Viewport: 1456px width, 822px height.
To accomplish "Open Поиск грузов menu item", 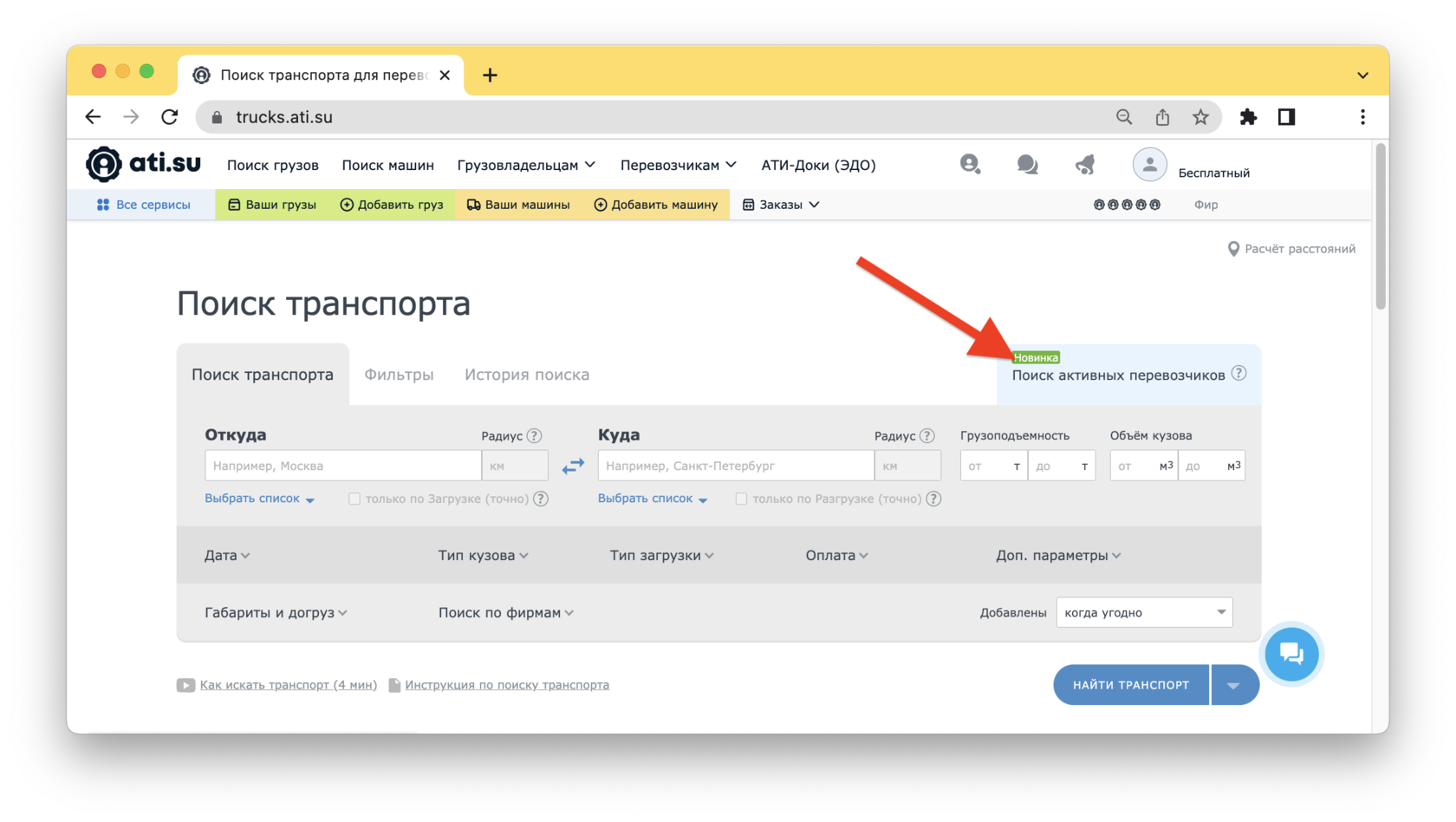I will coord(273,165).
